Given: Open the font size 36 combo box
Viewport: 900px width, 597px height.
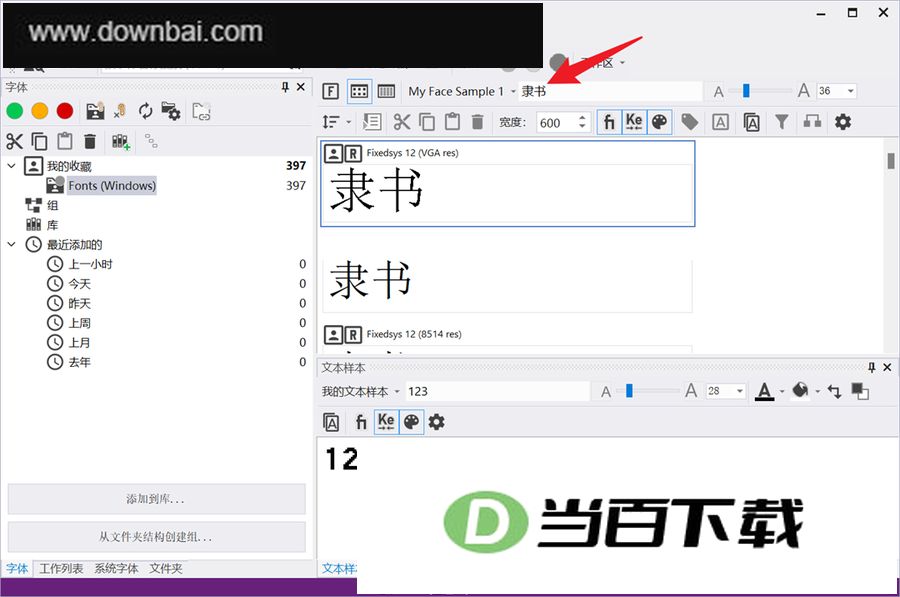Looking at the screenshot, I should pos(836,91).
